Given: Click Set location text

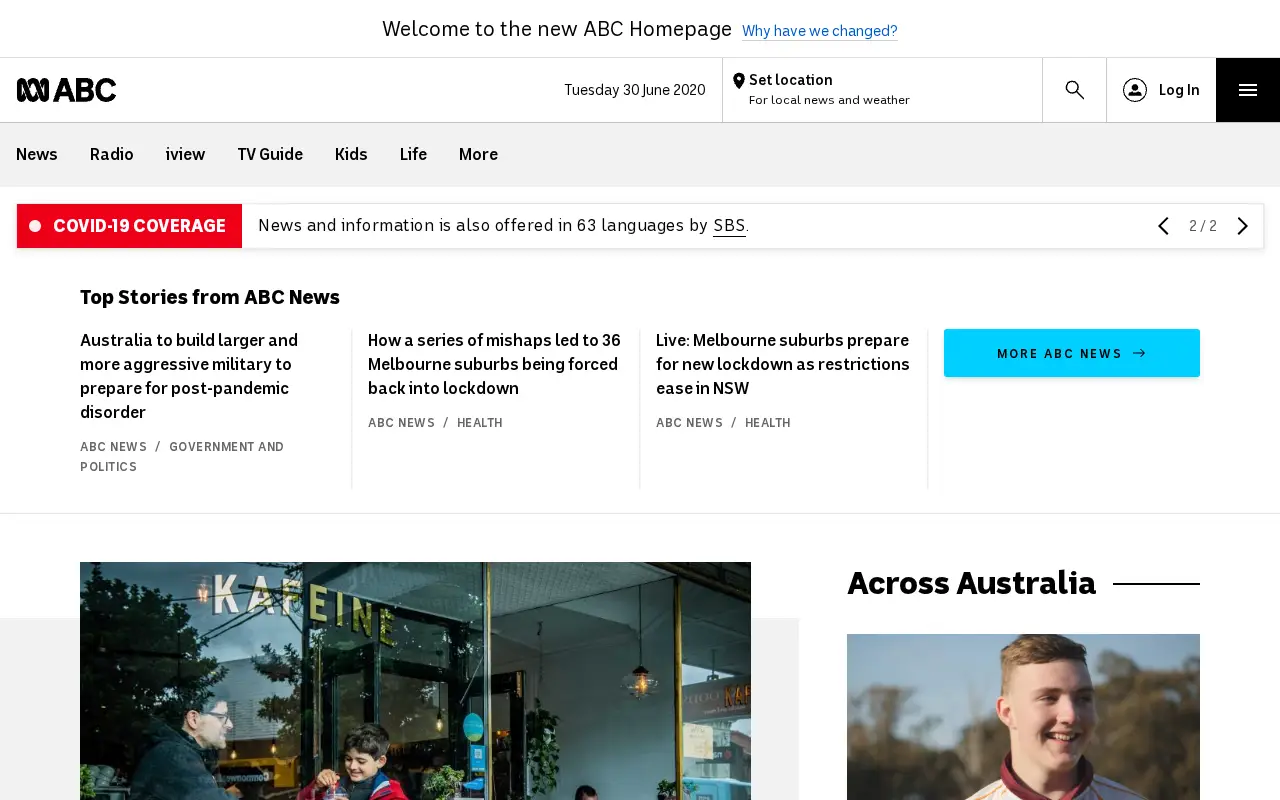Looking at the screenshot, I should point(790,80).
